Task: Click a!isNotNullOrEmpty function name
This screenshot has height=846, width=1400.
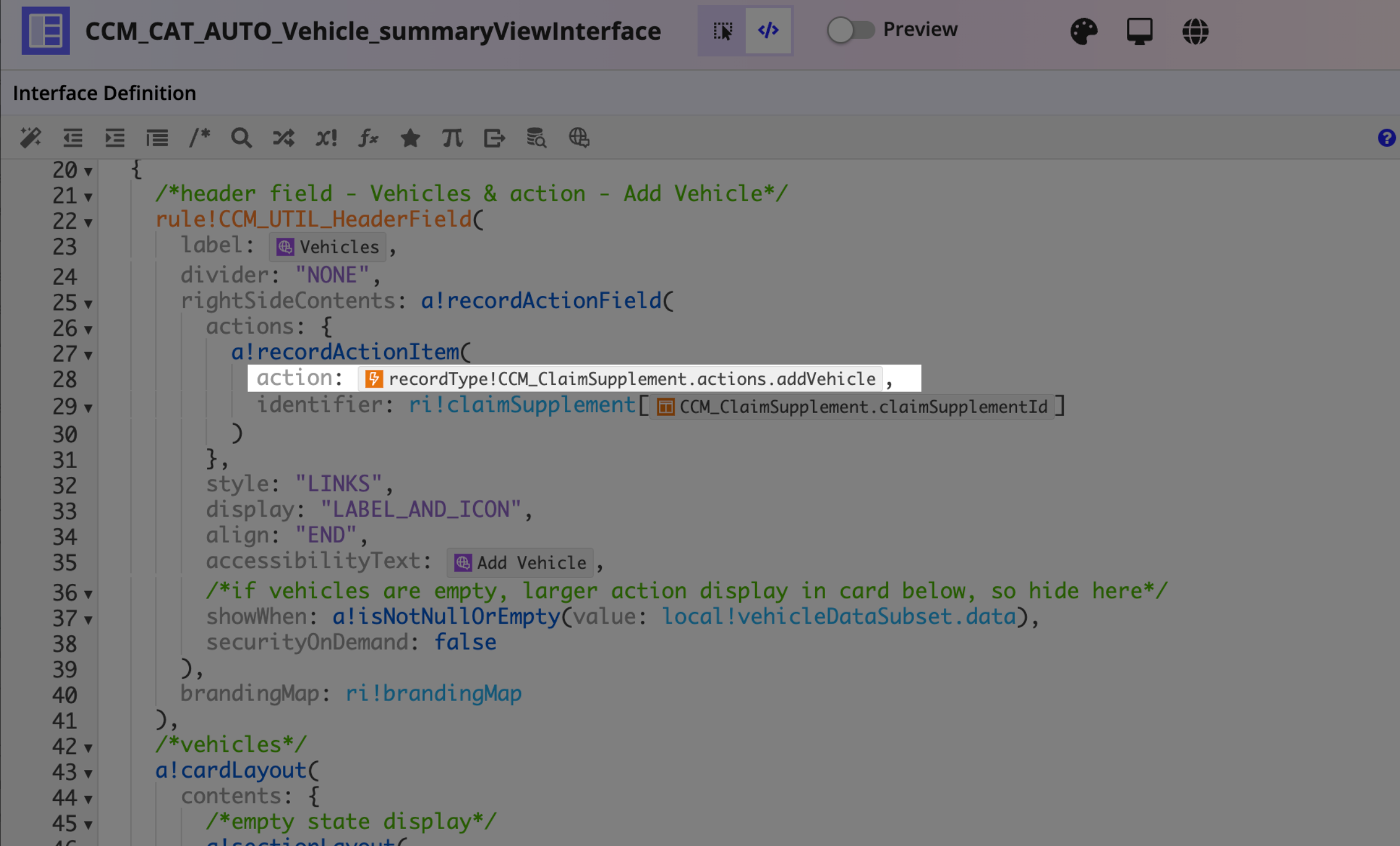Action: (x=446, y=617)
